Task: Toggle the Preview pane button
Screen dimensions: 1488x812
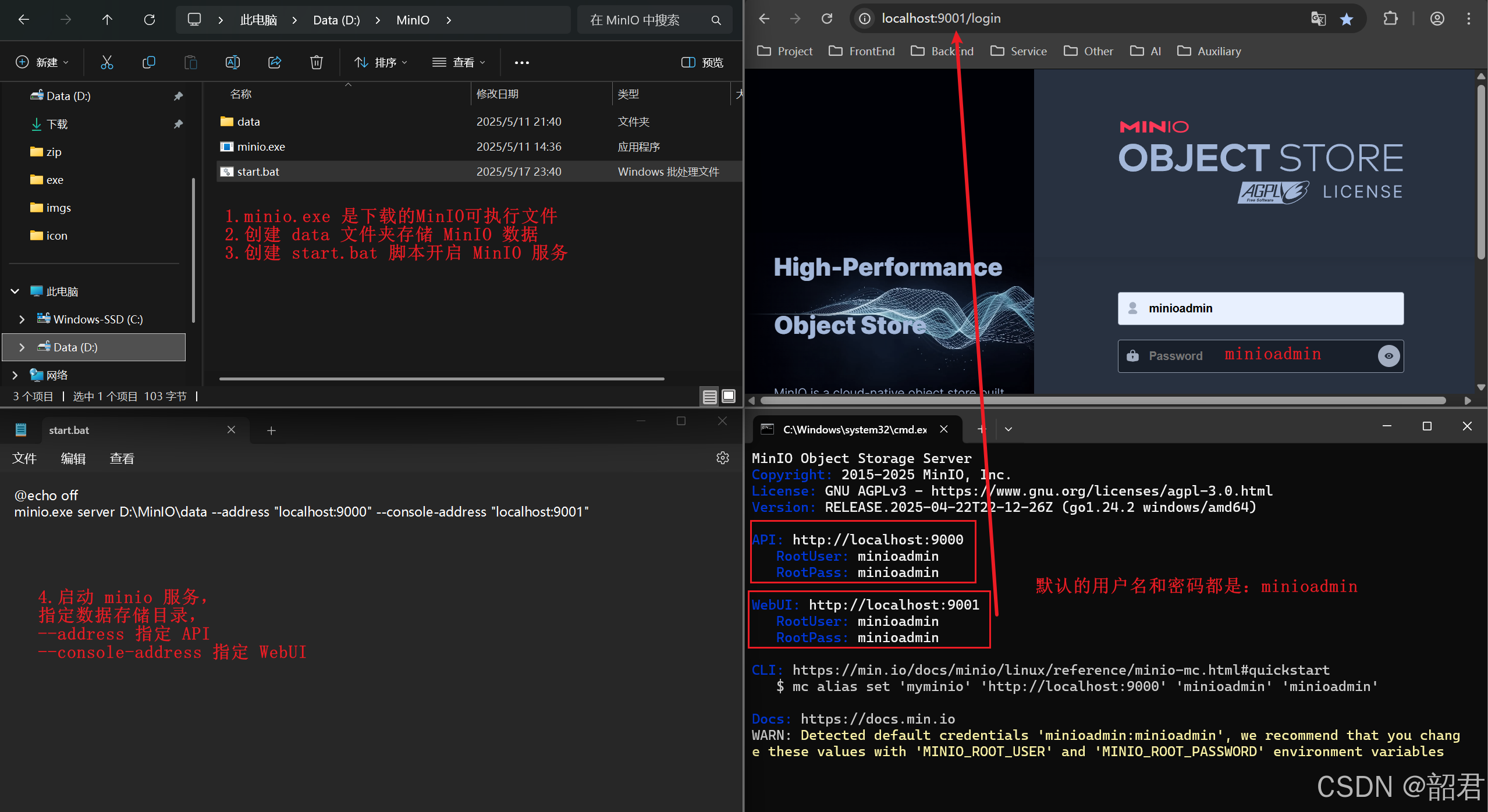Action: click(x=702, y=62)
